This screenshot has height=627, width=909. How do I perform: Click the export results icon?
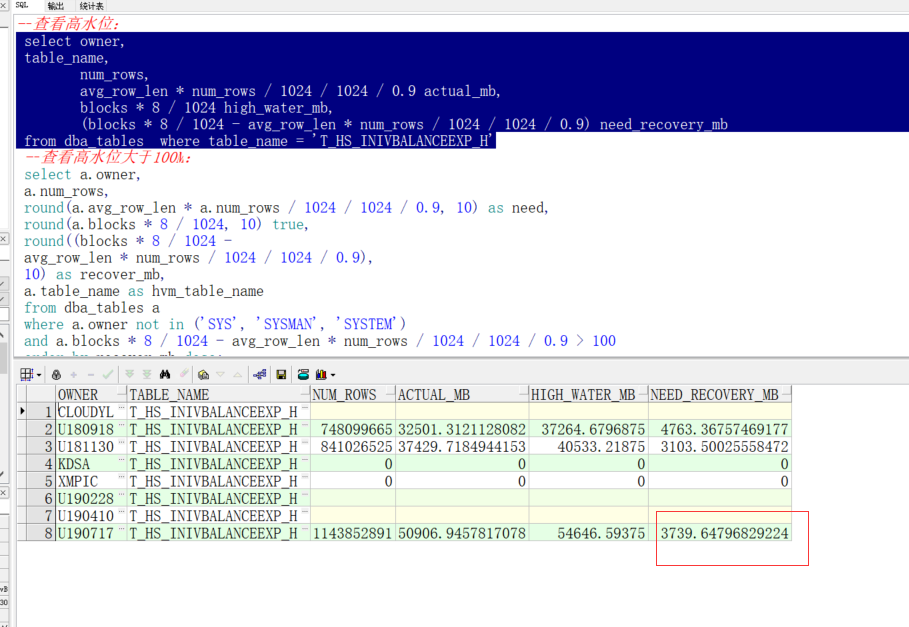pos(260,374)
